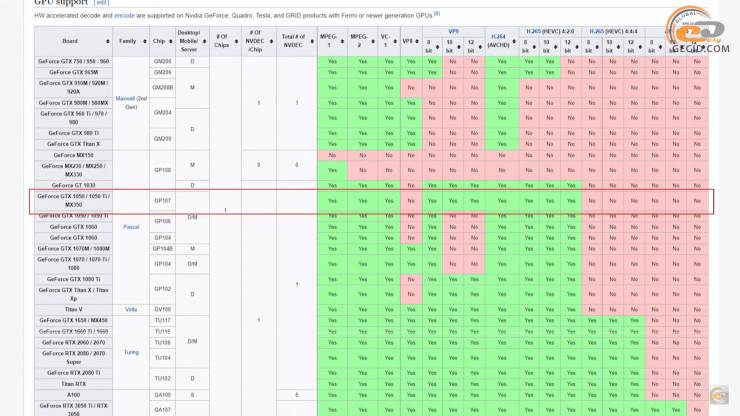Sort the VP8 column with its arrows
Image resolution: width=740 pixels, height=416 pixels.
click(x=417, y=42)
